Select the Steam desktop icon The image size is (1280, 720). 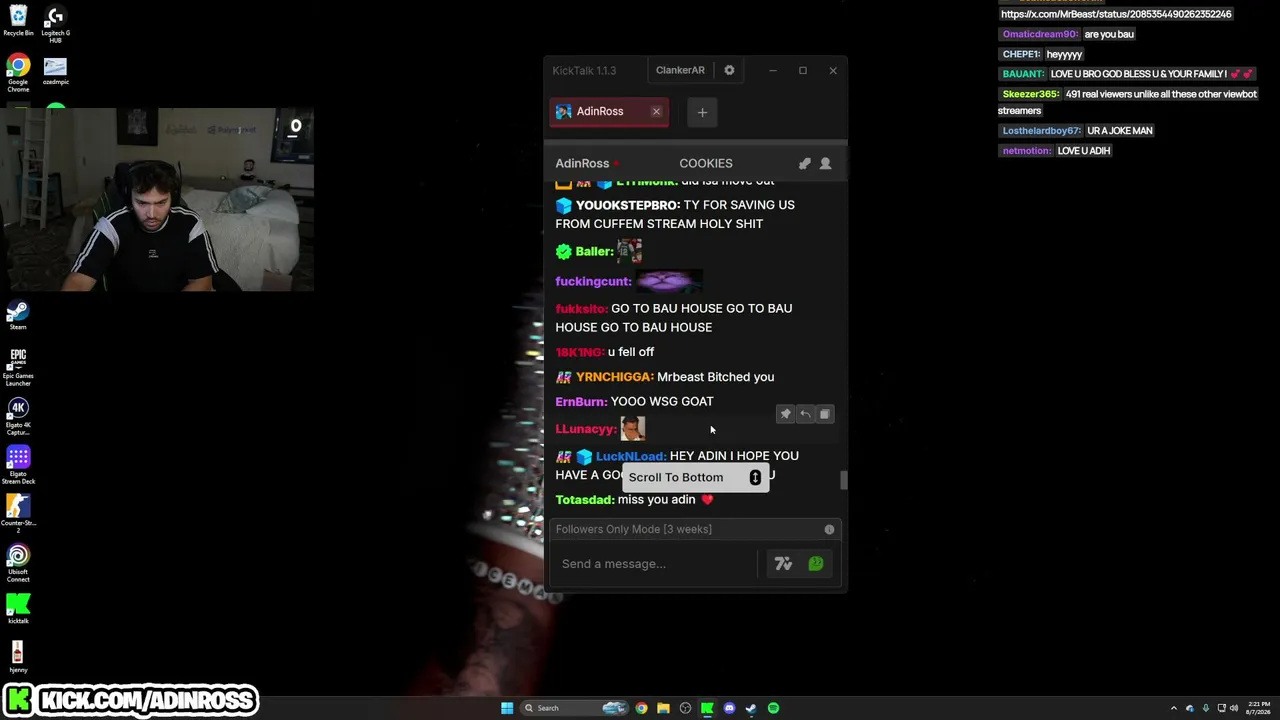coord(18,317)
